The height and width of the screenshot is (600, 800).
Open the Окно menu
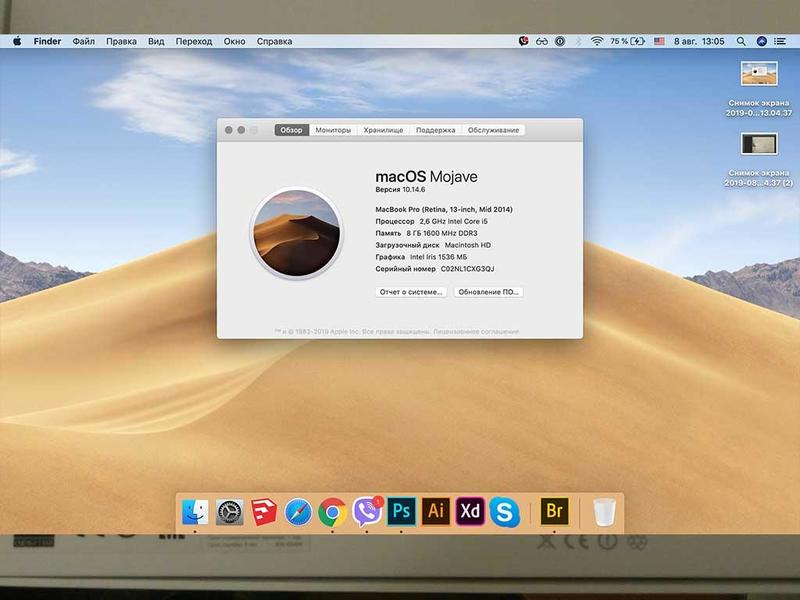[234, 41]
